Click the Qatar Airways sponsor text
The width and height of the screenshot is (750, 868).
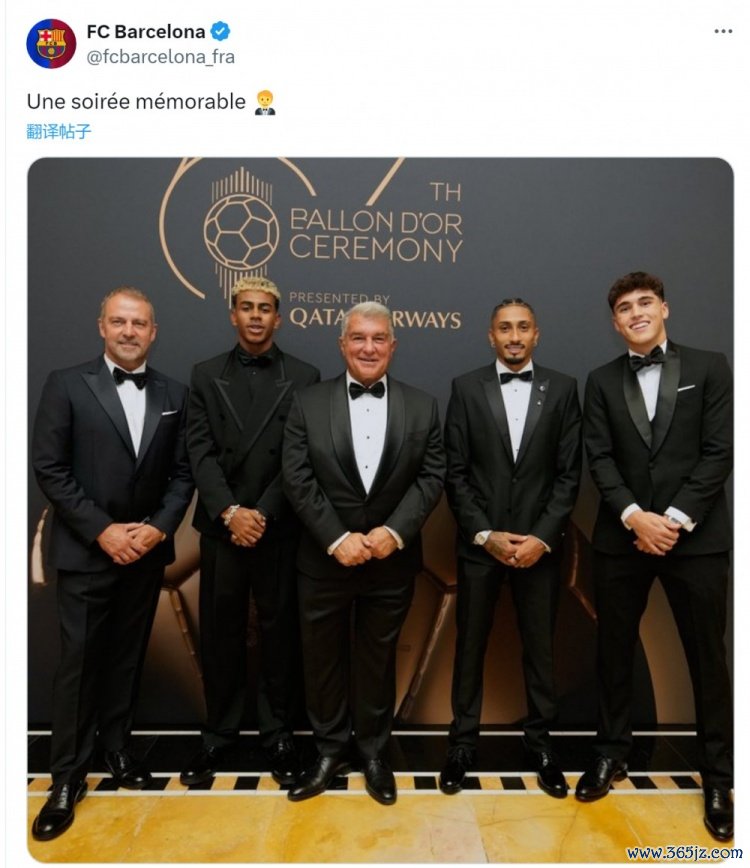pyautogui.click(x=375, y=319)
